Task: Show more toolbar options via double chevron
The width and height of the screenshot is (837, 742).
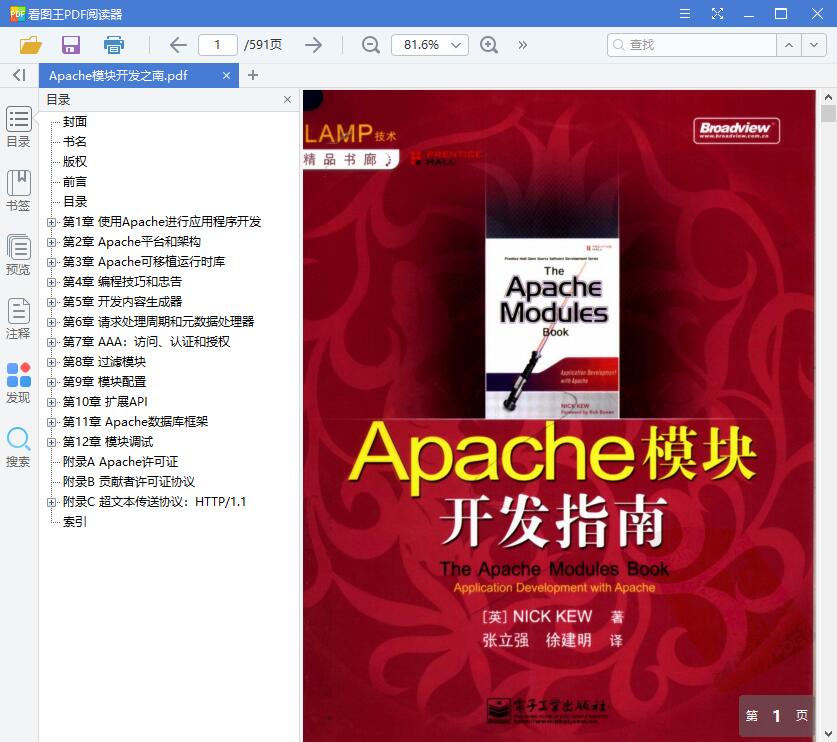Action: click(523, 45)
